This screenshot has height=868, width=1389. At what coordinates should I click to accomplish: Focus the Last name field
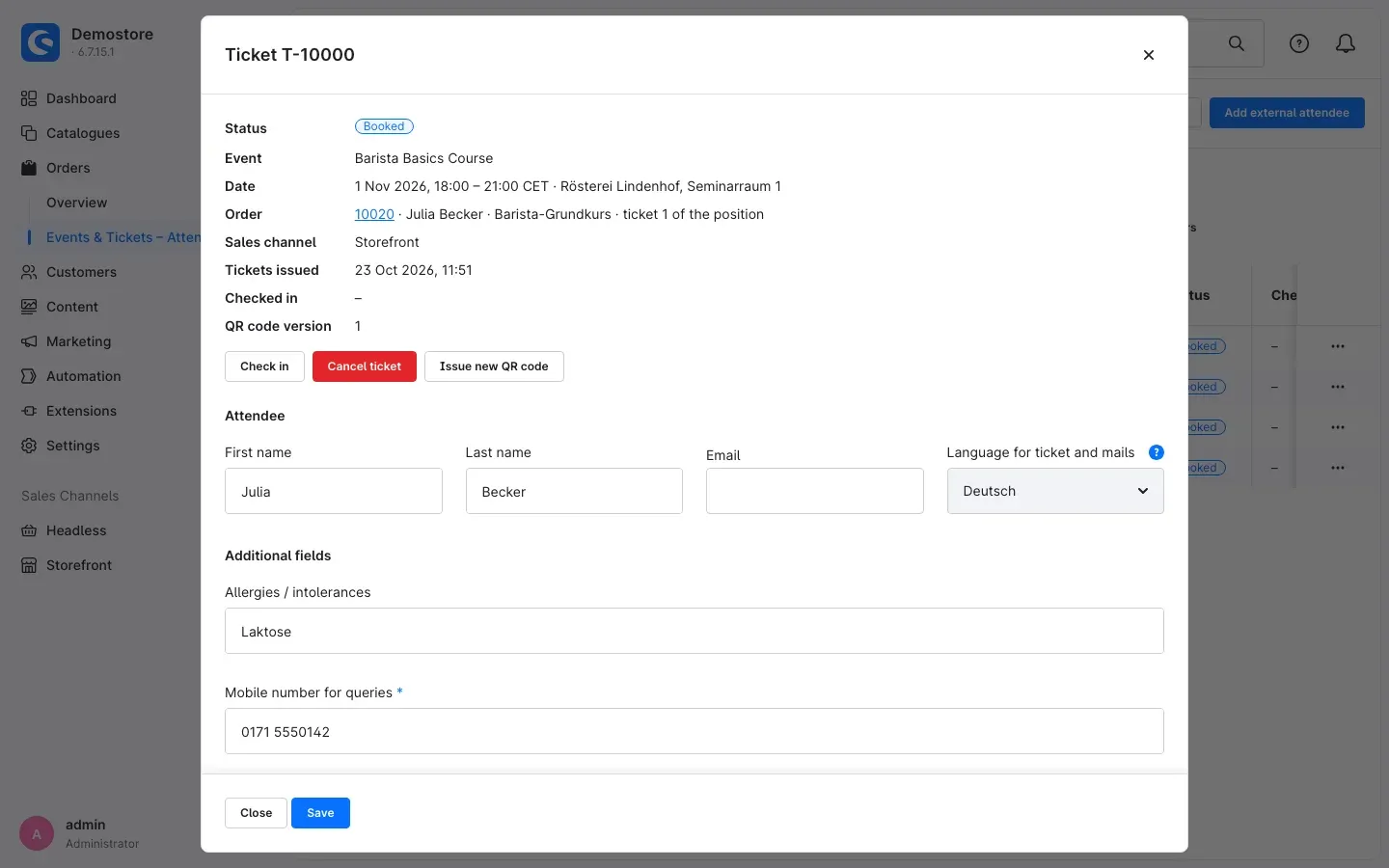[574, 491]
